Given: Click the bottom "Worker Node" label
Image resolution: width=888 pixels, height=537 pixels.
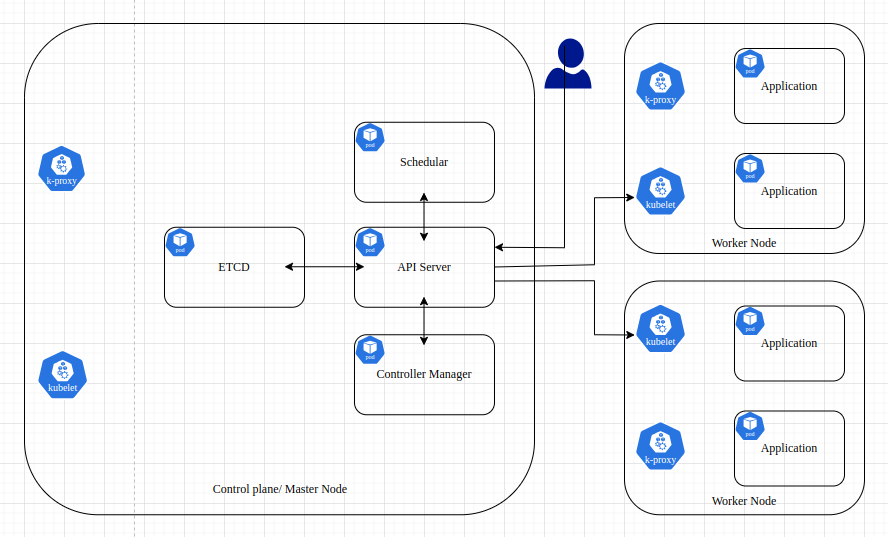Looking at the screenshot, I should (x=743, y=501).
